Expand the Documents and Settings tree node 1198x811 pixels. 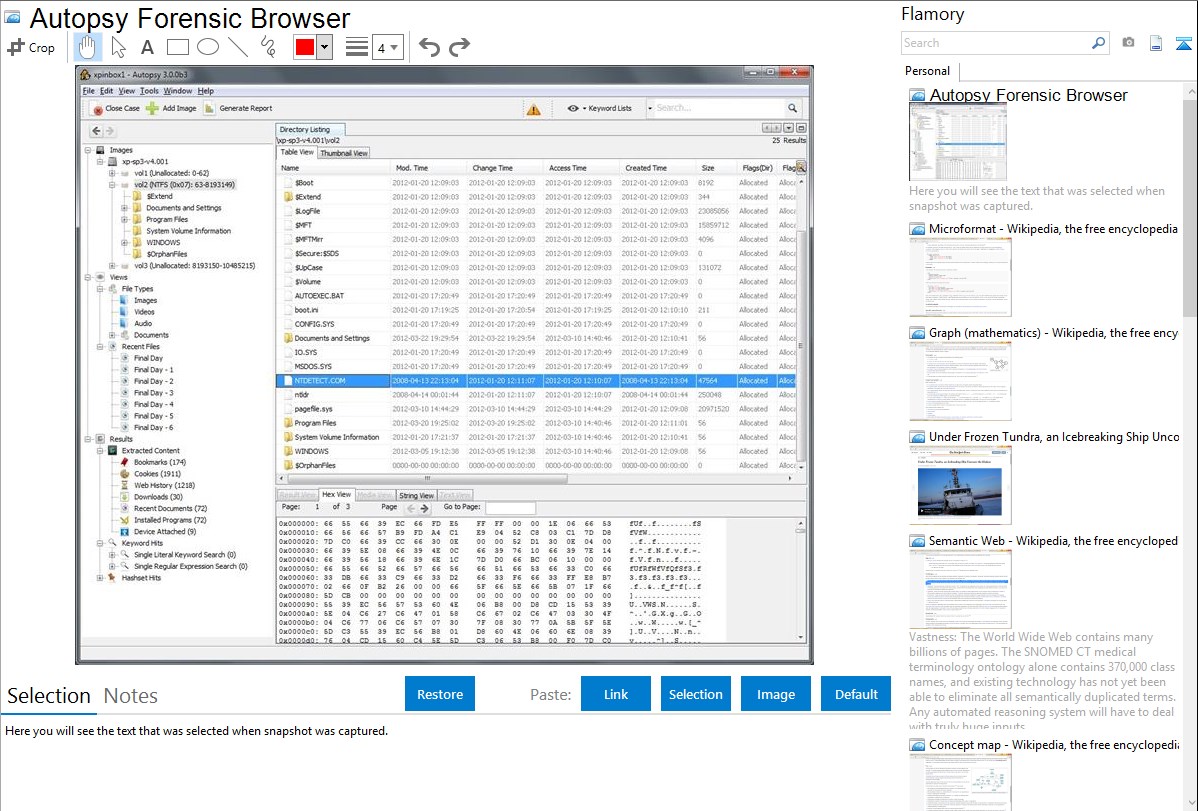(125, 208)
